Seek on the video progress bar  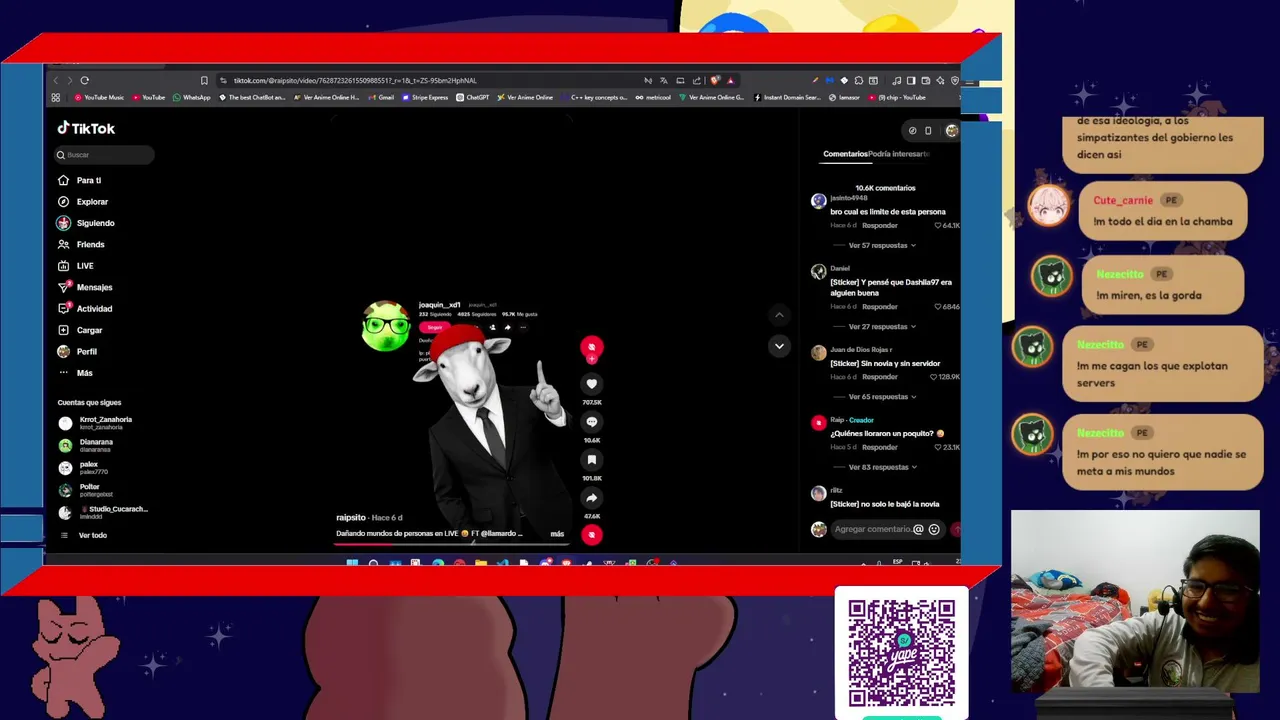click(x=452, y=544)
